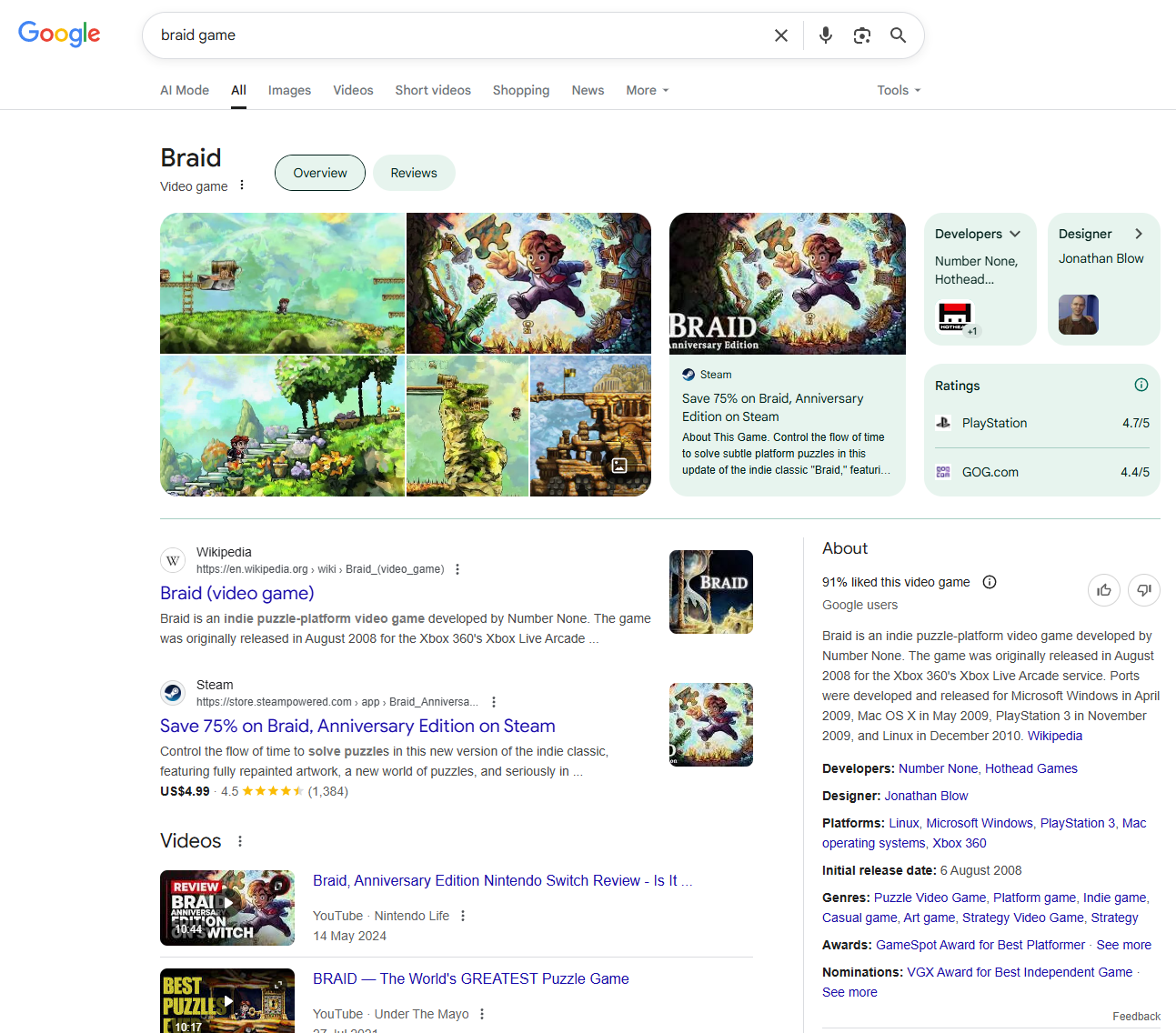Click into the search input field

pyautogui.click(x=459, y=35)
